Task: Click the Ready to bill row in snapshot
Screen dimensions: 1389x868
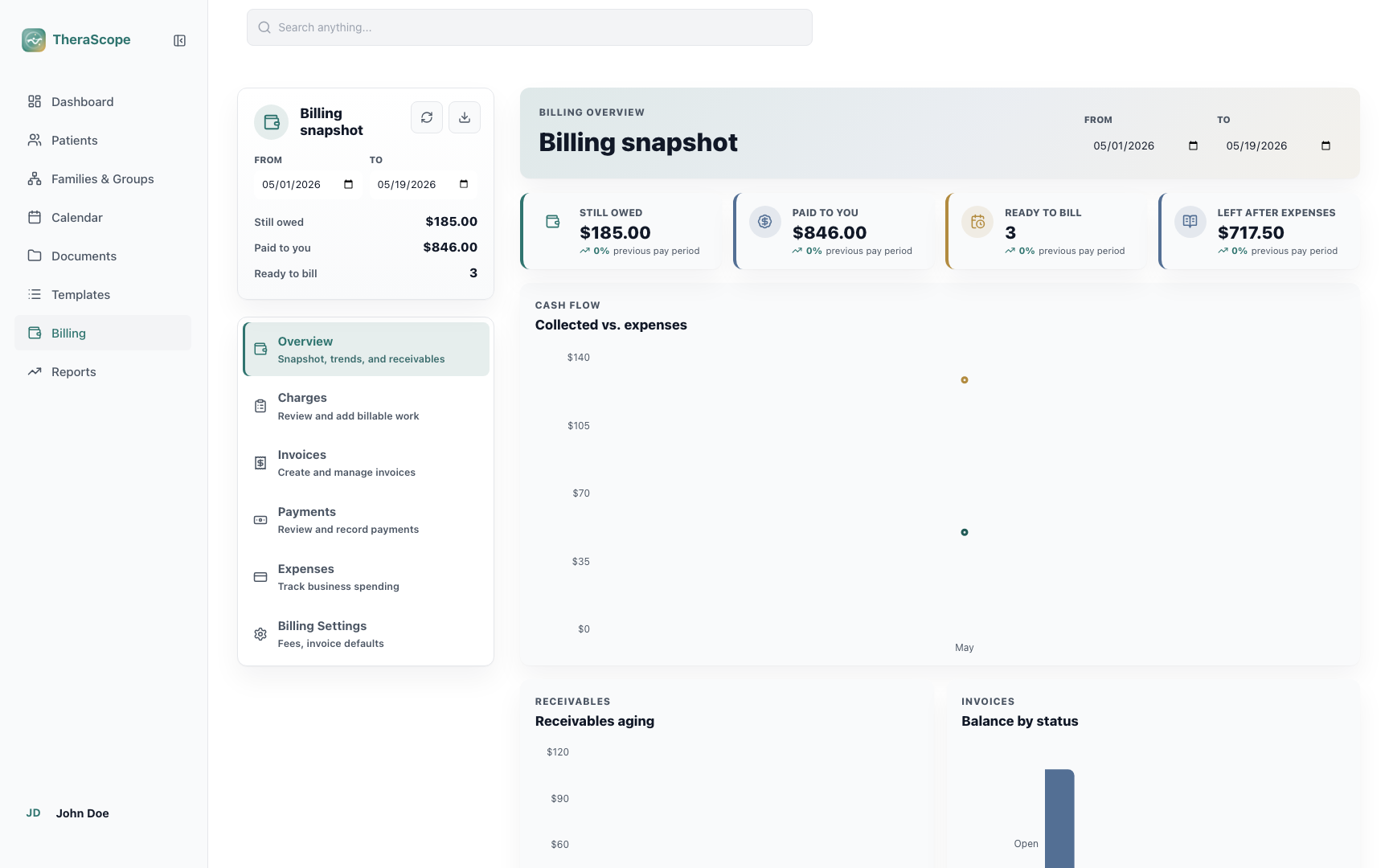Action: (x=366, y=273)
